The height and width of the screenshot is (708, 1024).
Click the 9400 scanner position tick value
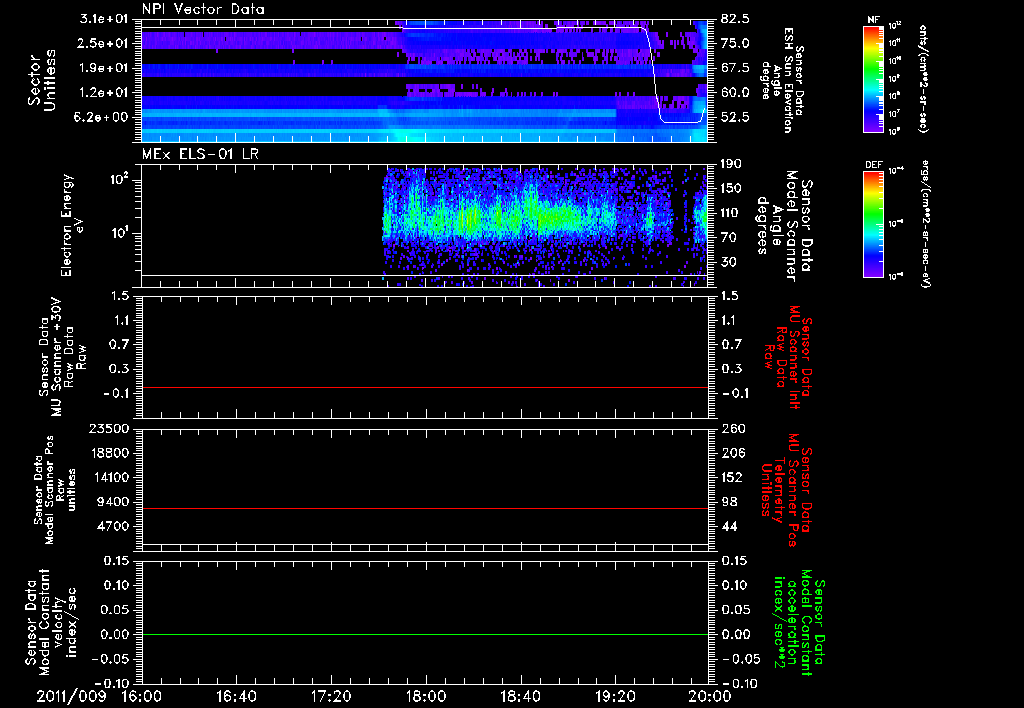point(114,502)
